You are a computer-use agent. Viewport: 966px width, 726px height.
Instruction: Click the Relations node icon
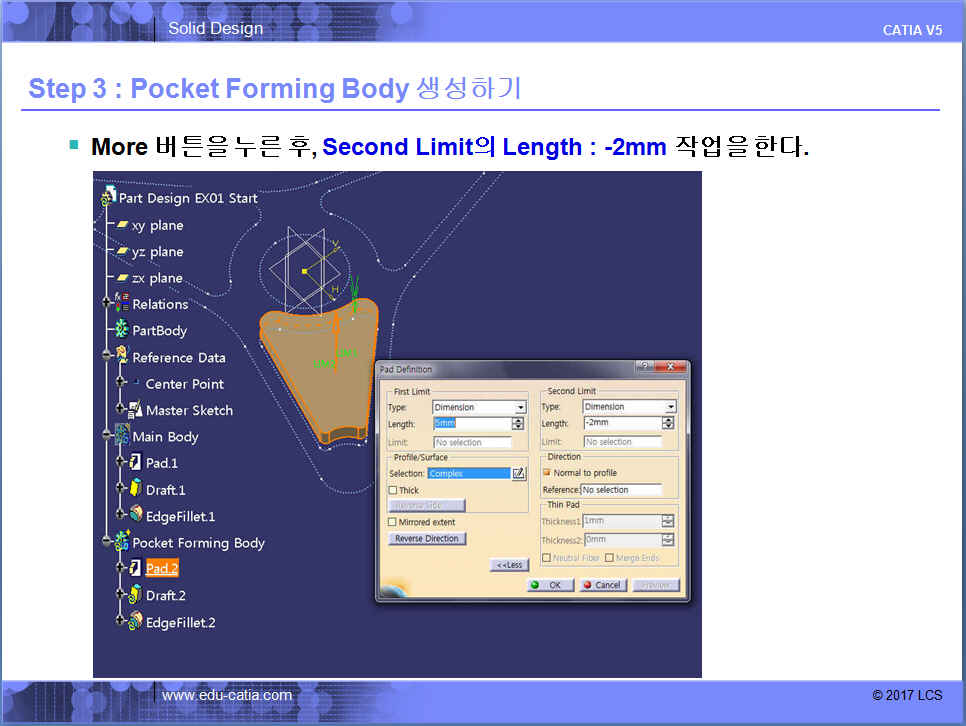click(x=121, y=304)
